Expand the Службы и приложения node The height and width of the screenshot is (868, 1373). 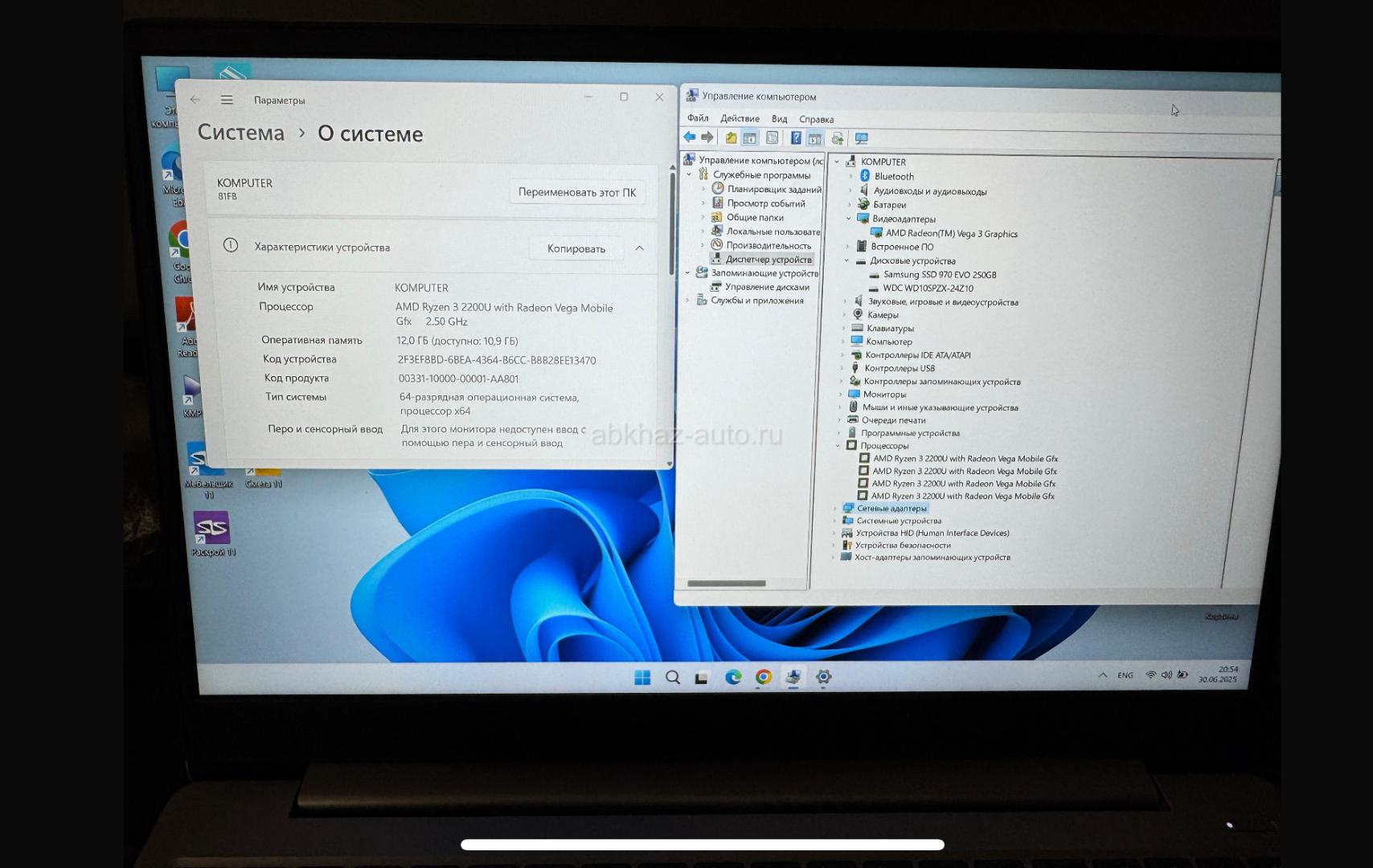[687, 301]
